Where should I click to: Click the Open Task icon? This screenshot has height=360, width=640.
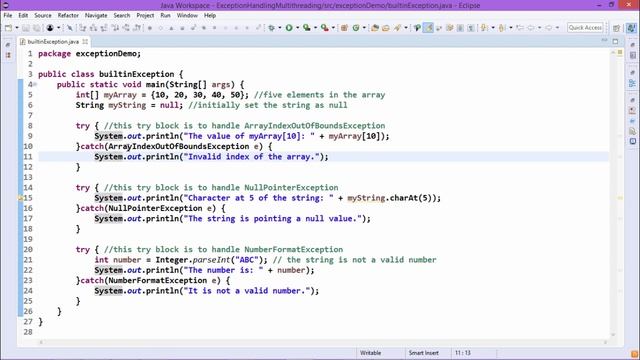click(386, 28)
